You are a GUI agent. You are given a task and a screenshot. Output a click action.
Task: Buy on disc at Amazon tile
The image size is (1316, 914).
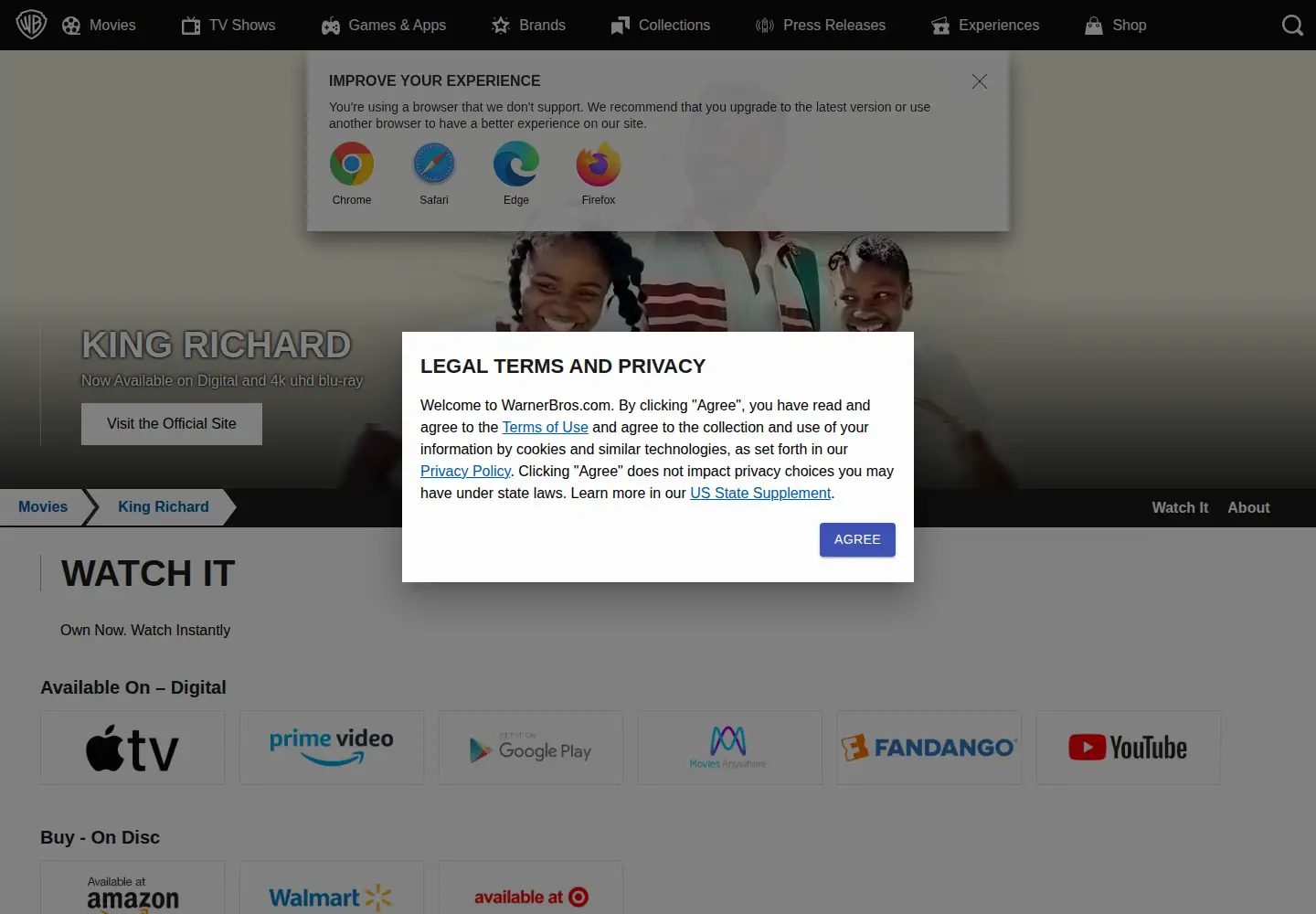[x=133, y=887]
